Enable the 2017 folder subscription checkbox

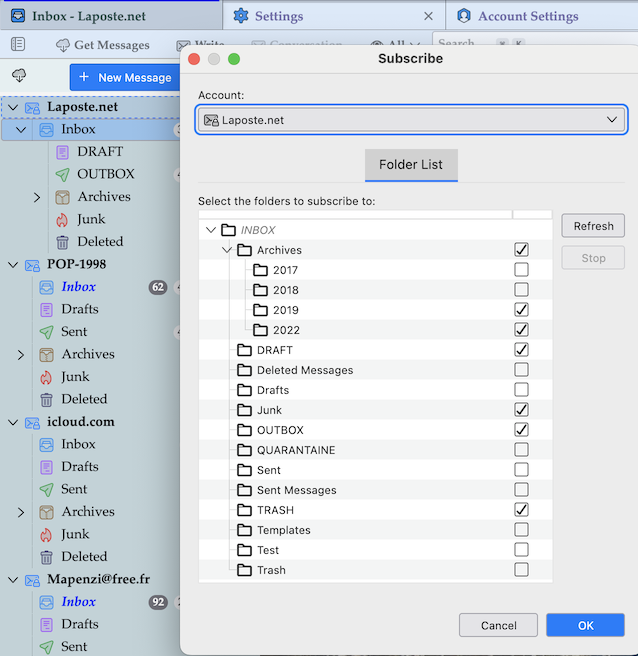point(521,270)
